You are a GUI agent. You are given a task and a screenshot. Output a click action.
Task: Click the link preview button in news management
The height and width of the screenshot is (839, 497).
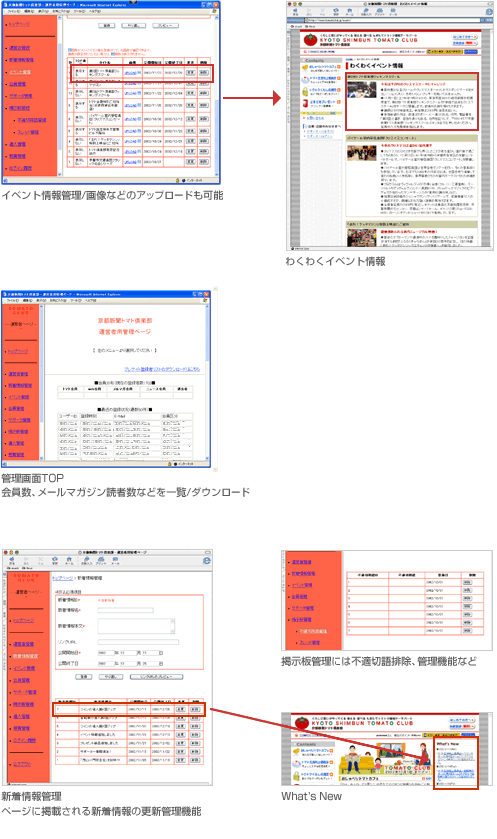[157, 677]
